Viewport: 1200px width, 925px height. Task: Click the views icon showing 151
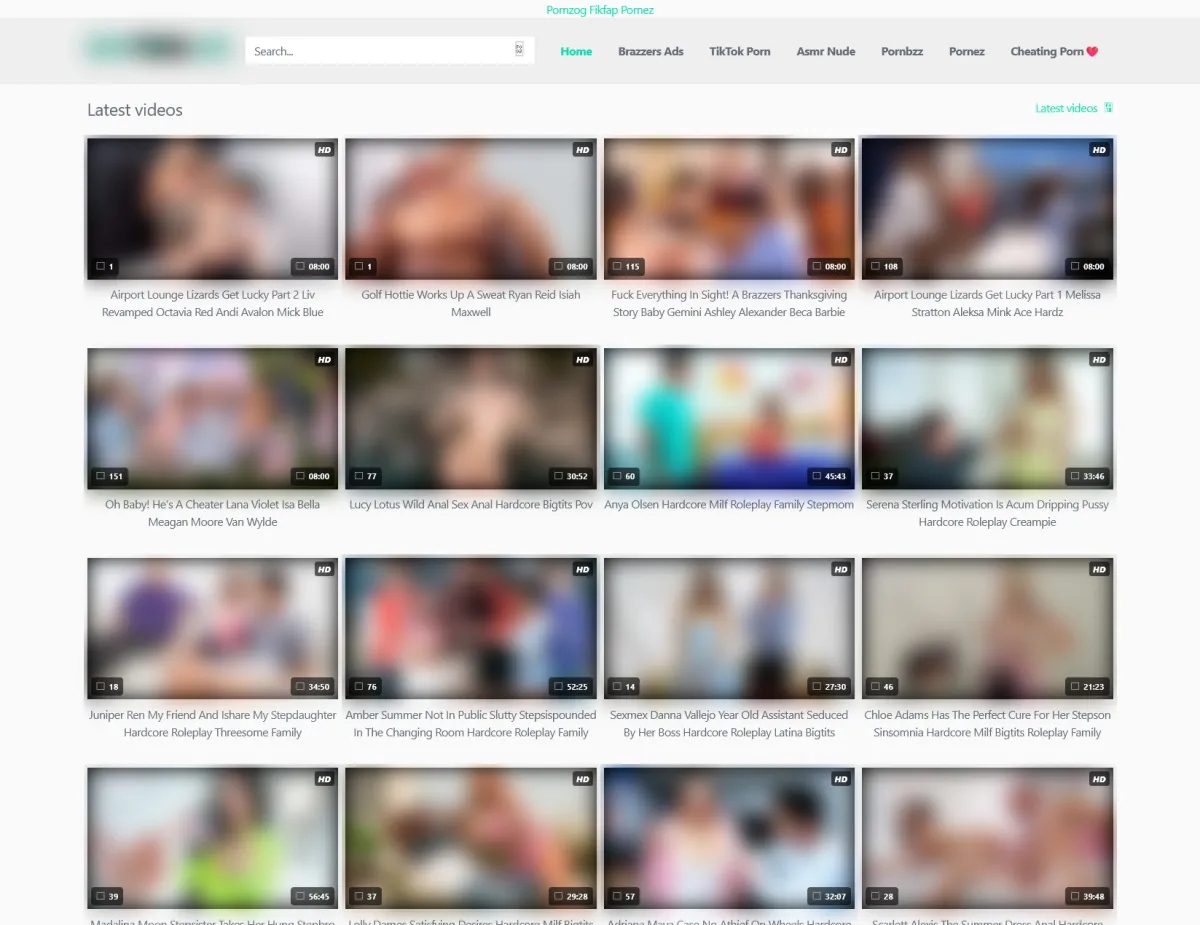point(101,477)
